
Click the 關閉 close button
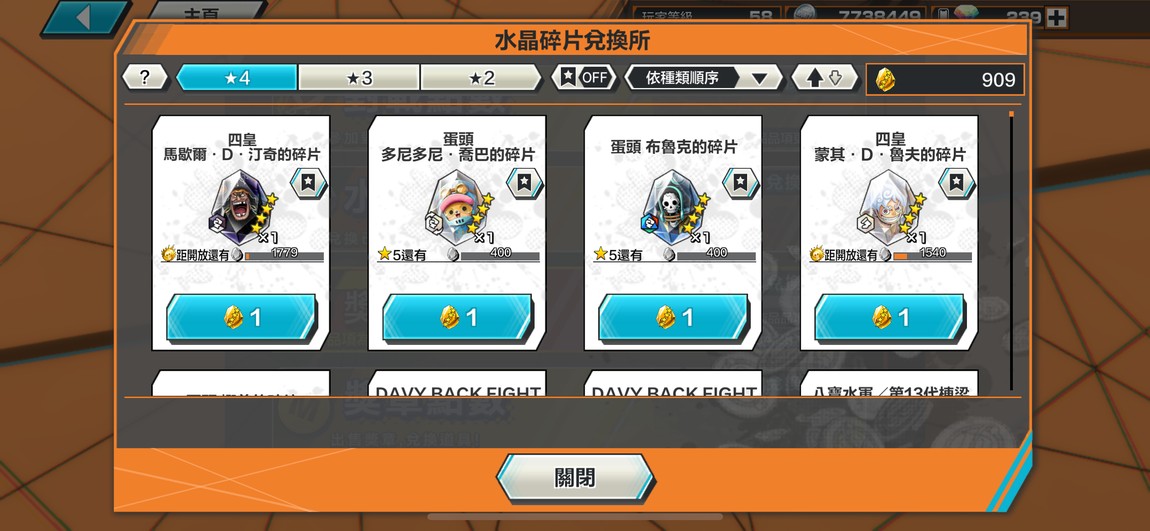[x=575, y=478]
